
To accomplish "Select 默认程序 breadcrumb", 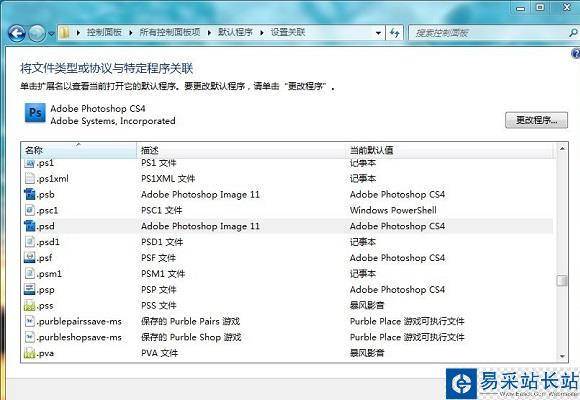I will click(x=235, y=32).
